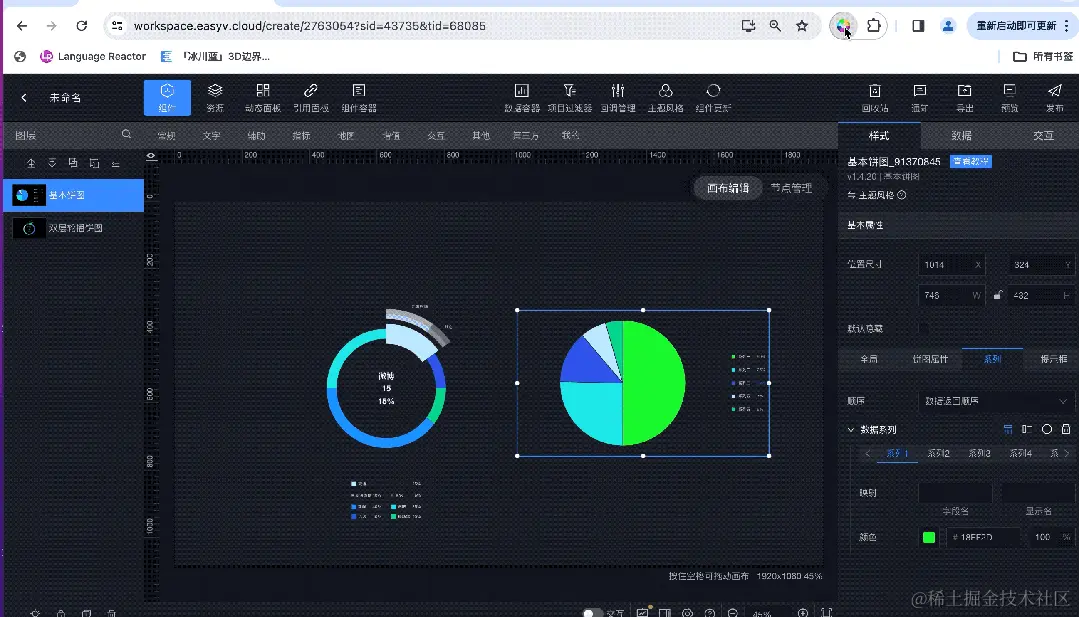This screenshot has width=1079, height=617.
Task: Open the 文字 text component category
Action: point(211,136)
